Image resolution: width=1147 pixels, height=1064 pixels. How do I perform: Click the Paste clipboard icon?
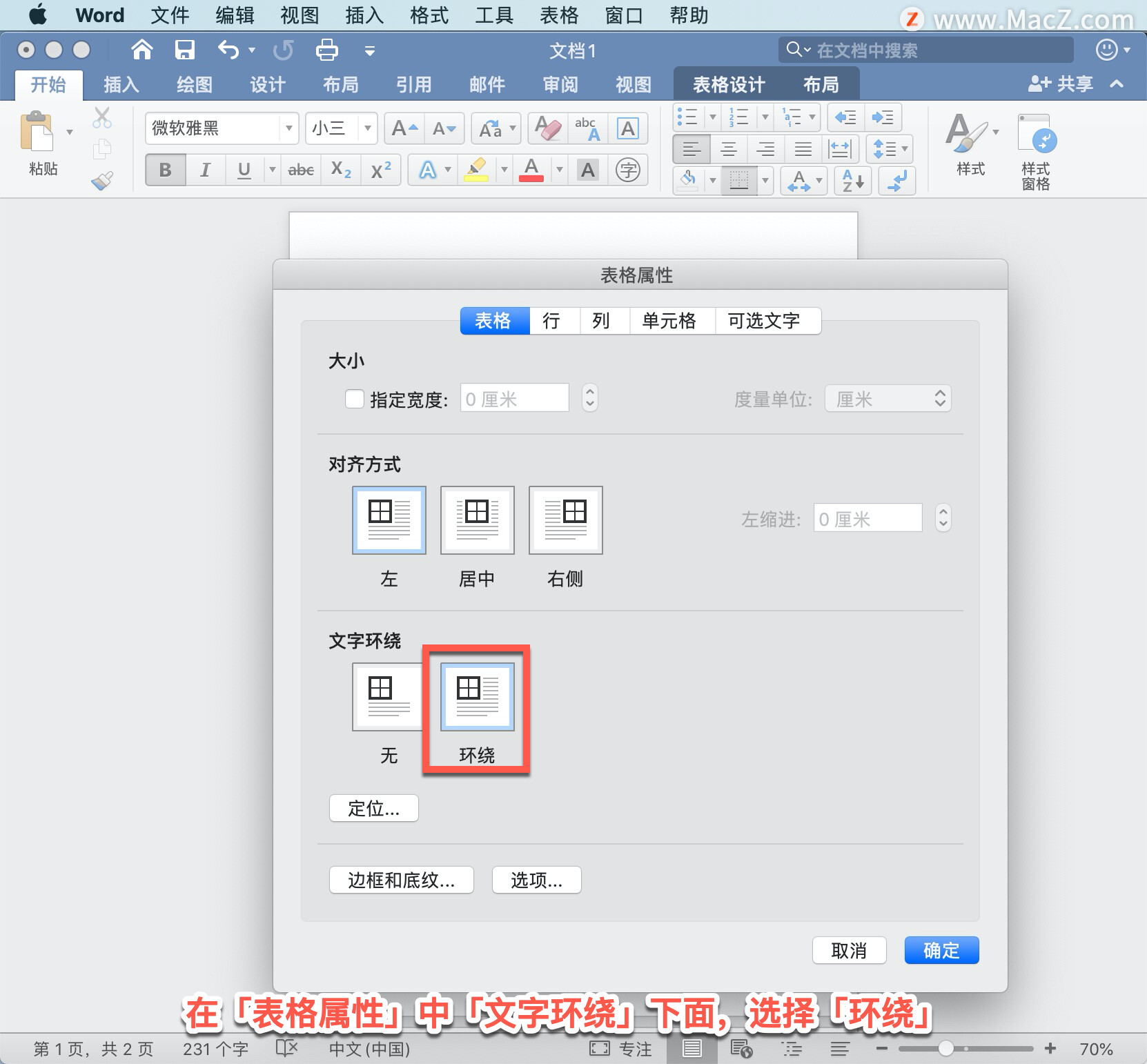37,131
